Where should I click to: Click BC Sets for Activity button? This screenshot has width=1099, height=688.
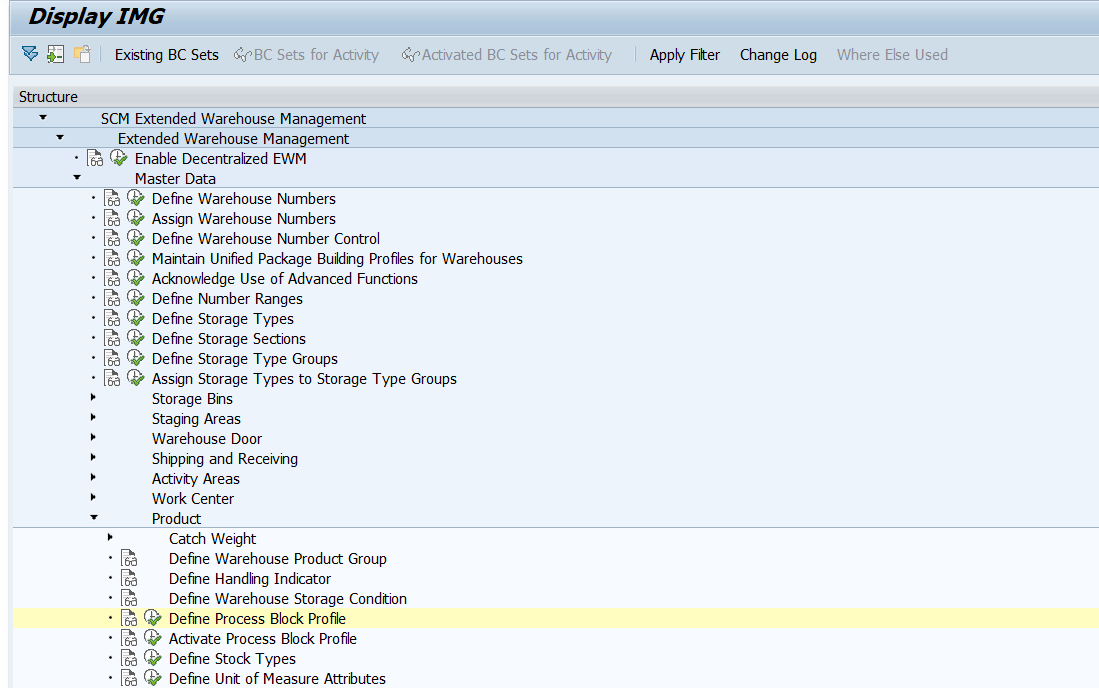[306, 55]
